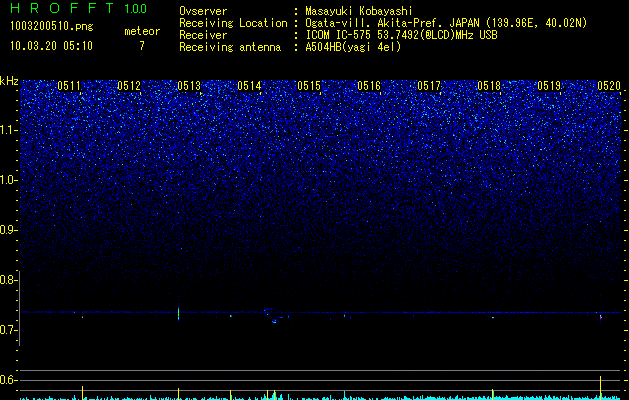Click the "Receiving antenna" field label

click(x=230, y=47)
